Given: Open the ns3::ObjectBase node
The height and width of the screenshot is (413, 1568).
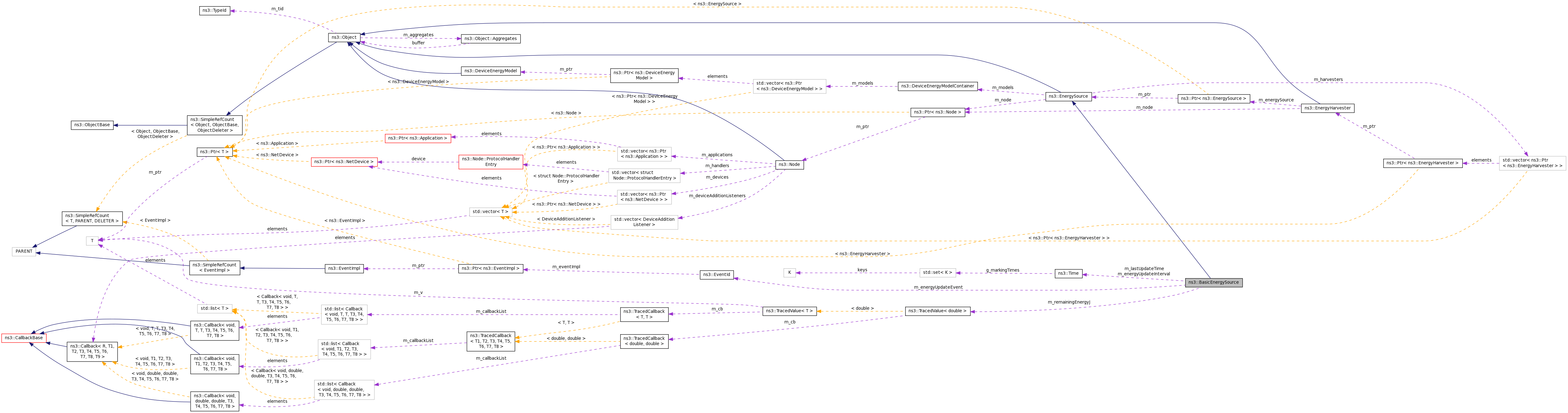Looking at the screenshot, I should [x=92, y=125].
